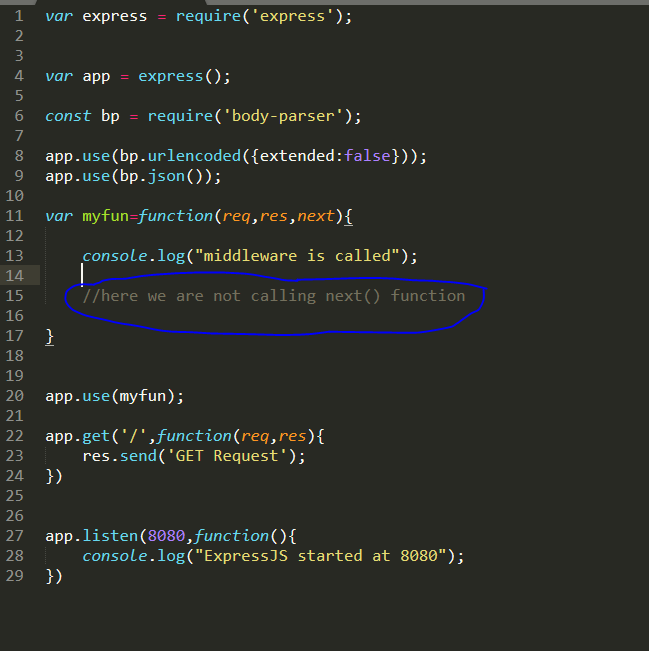
Task: Click 'express' string on line 1
Action: 292,16
